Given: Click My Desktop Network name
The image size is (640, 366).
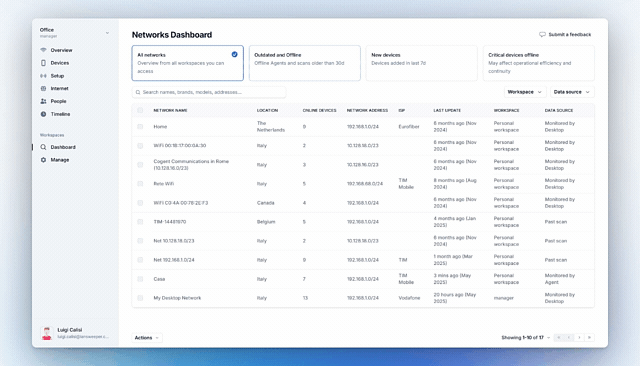Looking at the screenshot, I should pyautogui.click(x=177, y=298).
